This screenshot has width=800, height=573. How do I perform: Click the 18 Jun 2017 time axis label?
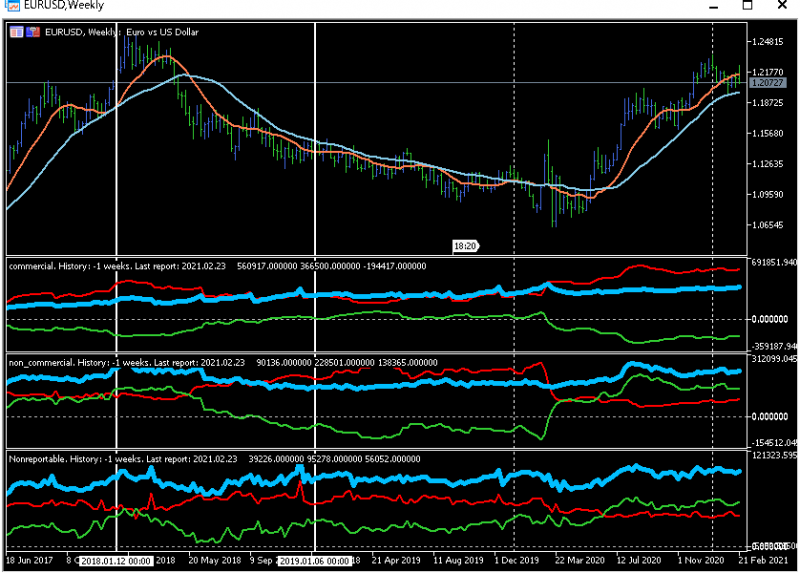[29, 560]
